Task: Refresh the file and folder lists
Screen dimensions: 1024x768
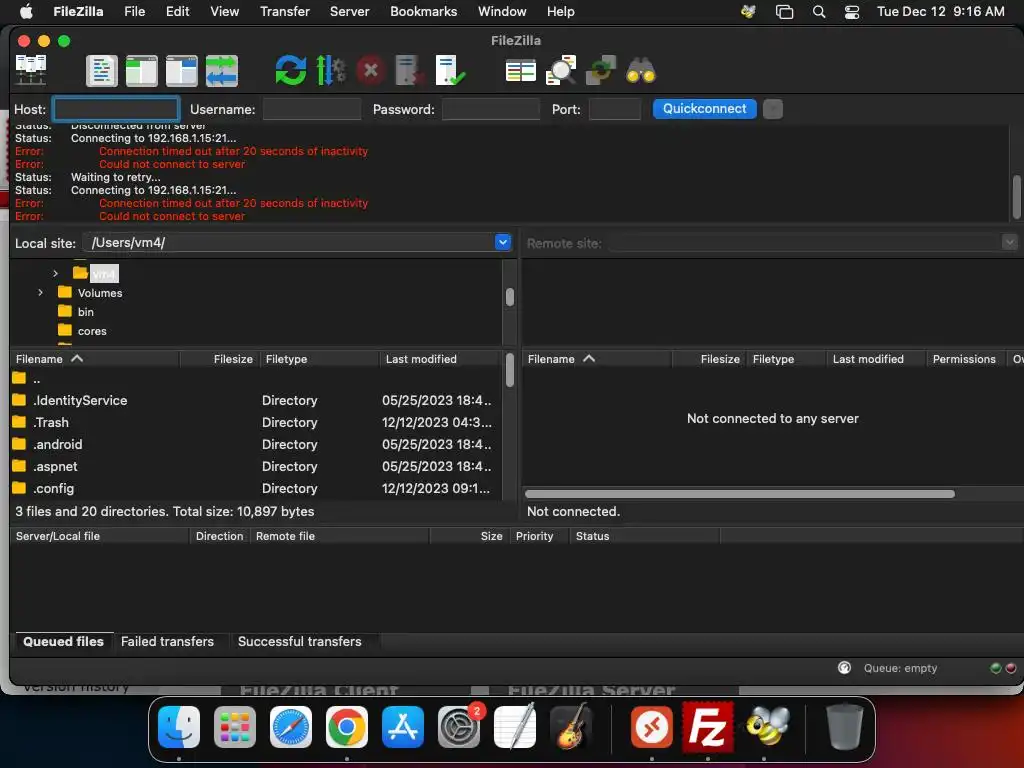Action: pos(291,71)
